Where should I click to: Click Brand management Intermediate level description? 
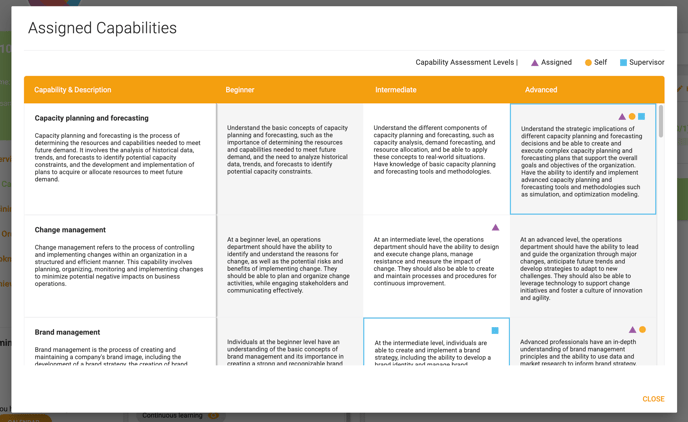point(432,353)
